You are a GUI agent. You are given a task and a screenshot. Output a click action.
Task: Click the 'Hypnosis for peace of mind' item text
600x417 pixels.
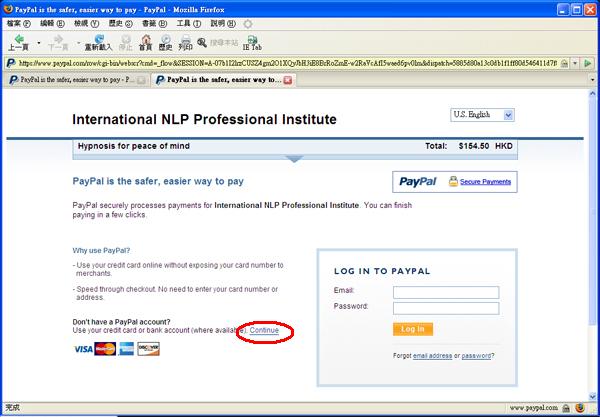pyautogui.click(x=134, y=146)
